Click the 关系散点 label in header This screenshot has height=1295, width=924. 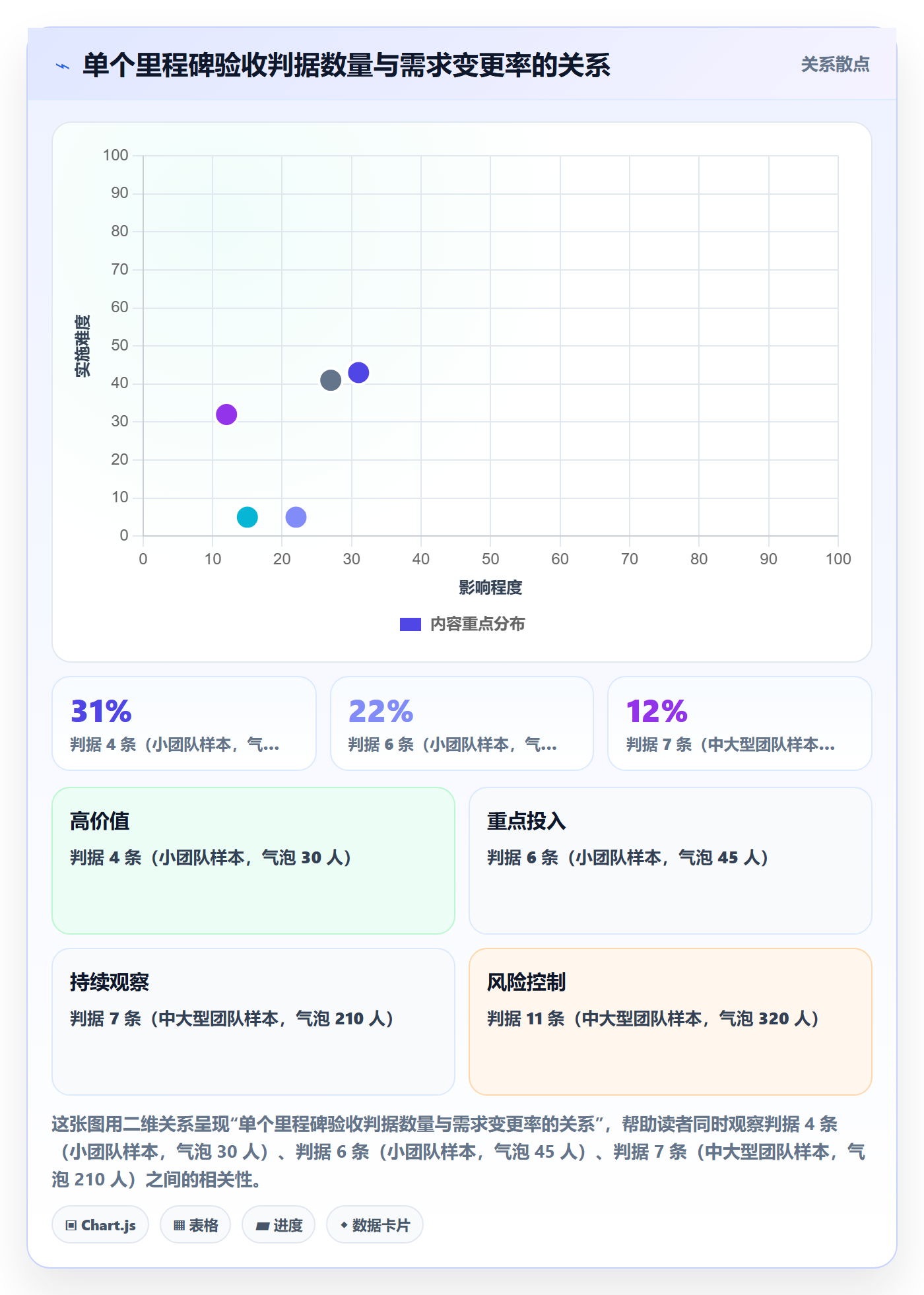[x=835, y=65]
